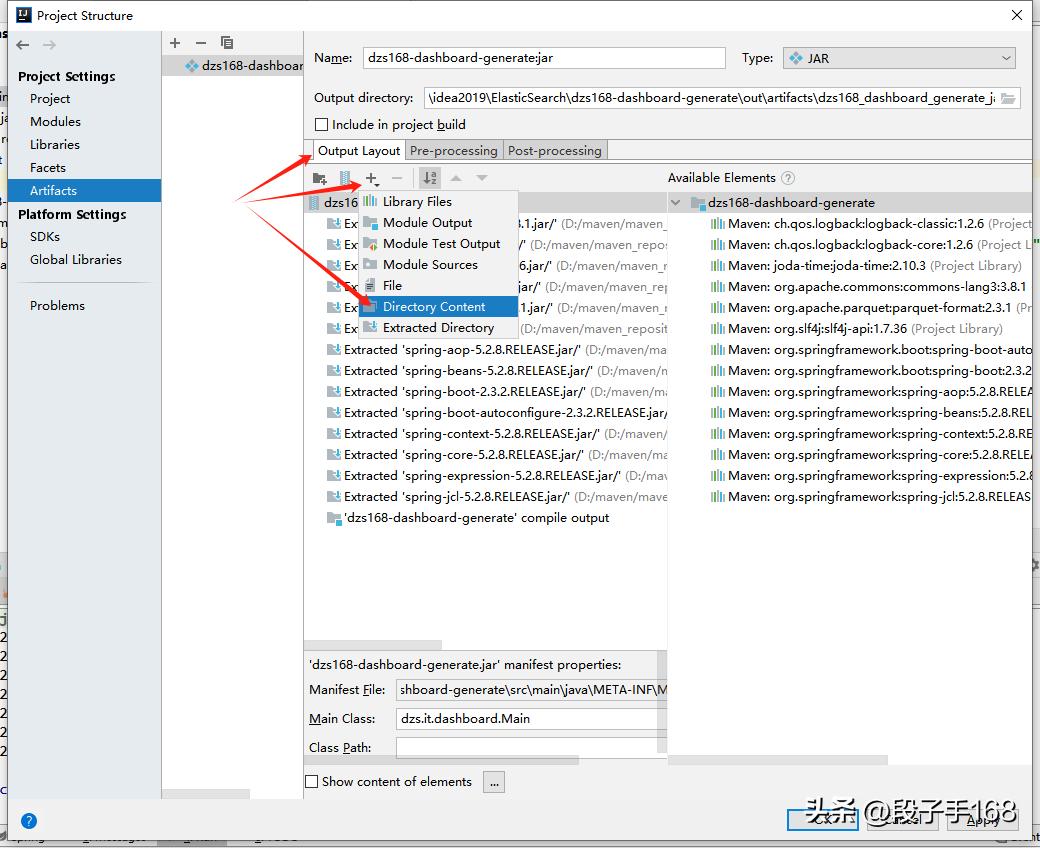The width and height of the screenshot is (1040, 848).
Task: Select Artifacts in the settings sidebar
Action: click(x=84, y=190)
